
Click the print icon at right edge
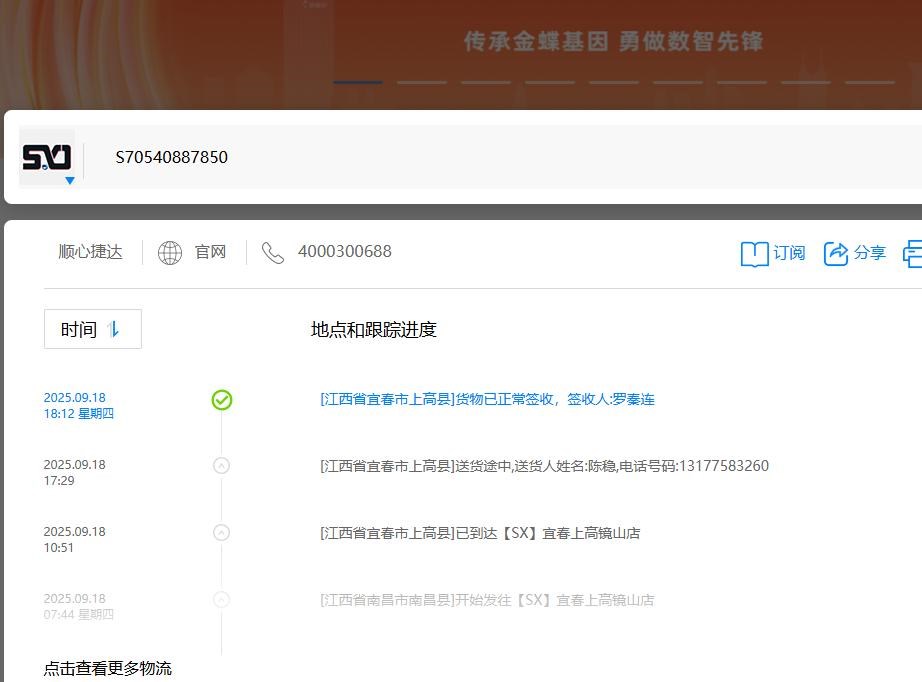pyautogui.click(x=912, y=254)
